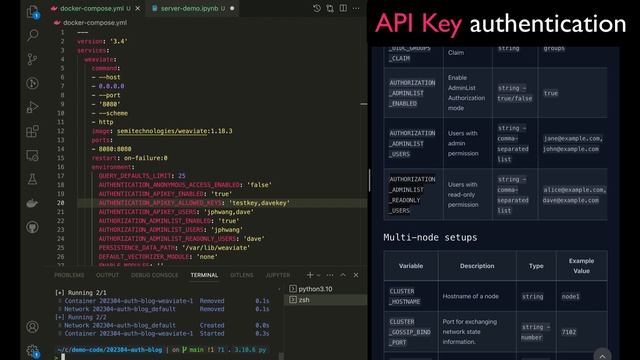
Task: Click the Variable column header in docs table
Action: pos(411,266)
